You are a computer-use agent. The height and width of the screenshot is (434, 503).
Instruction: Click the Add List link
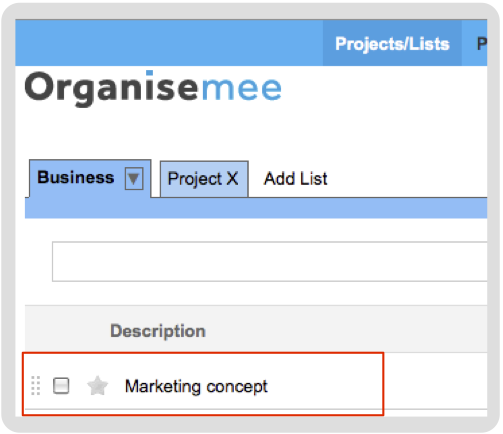tap(296, 178)
